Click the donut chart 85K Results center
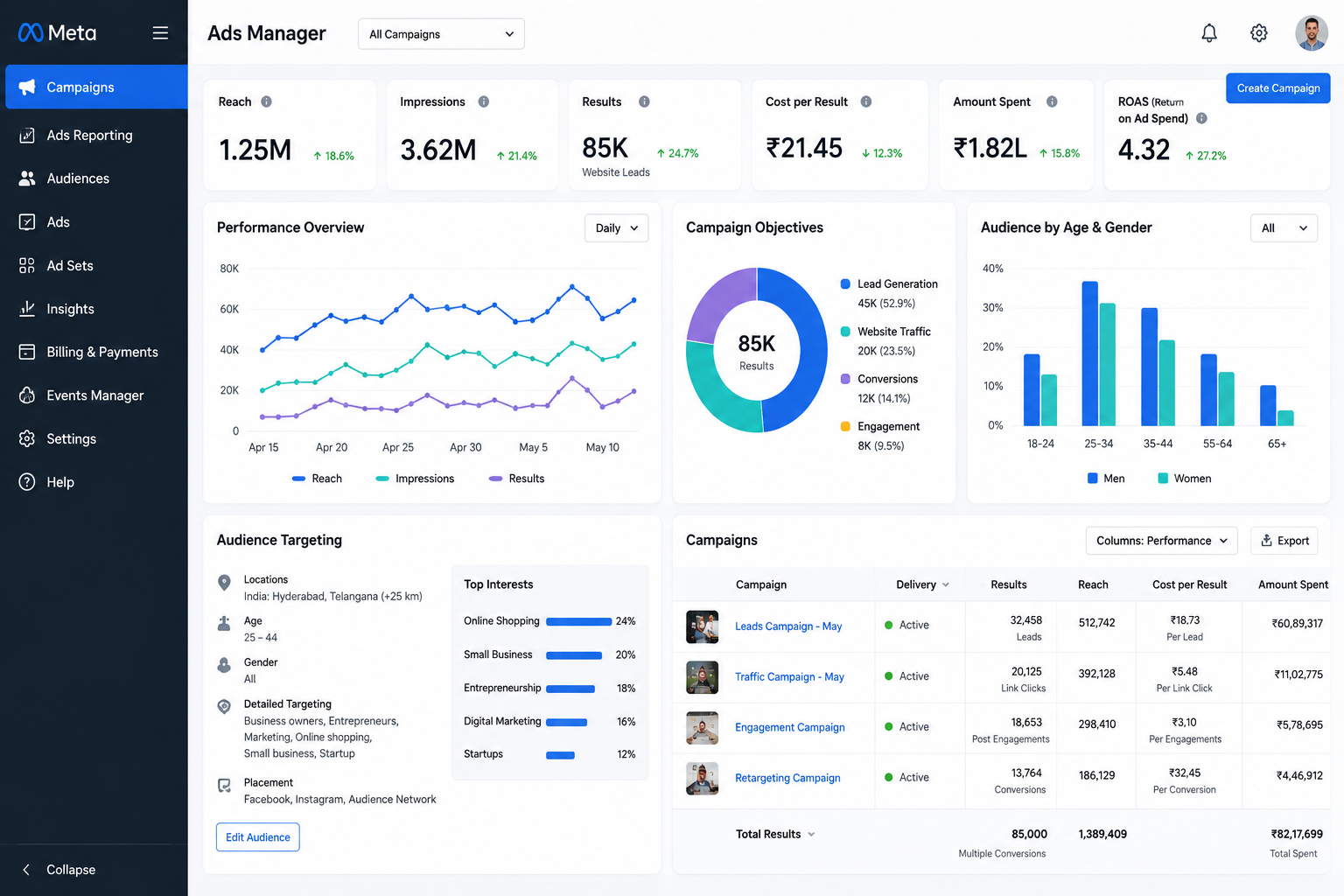Screen dimensions: 1344x896 [757, 351]
